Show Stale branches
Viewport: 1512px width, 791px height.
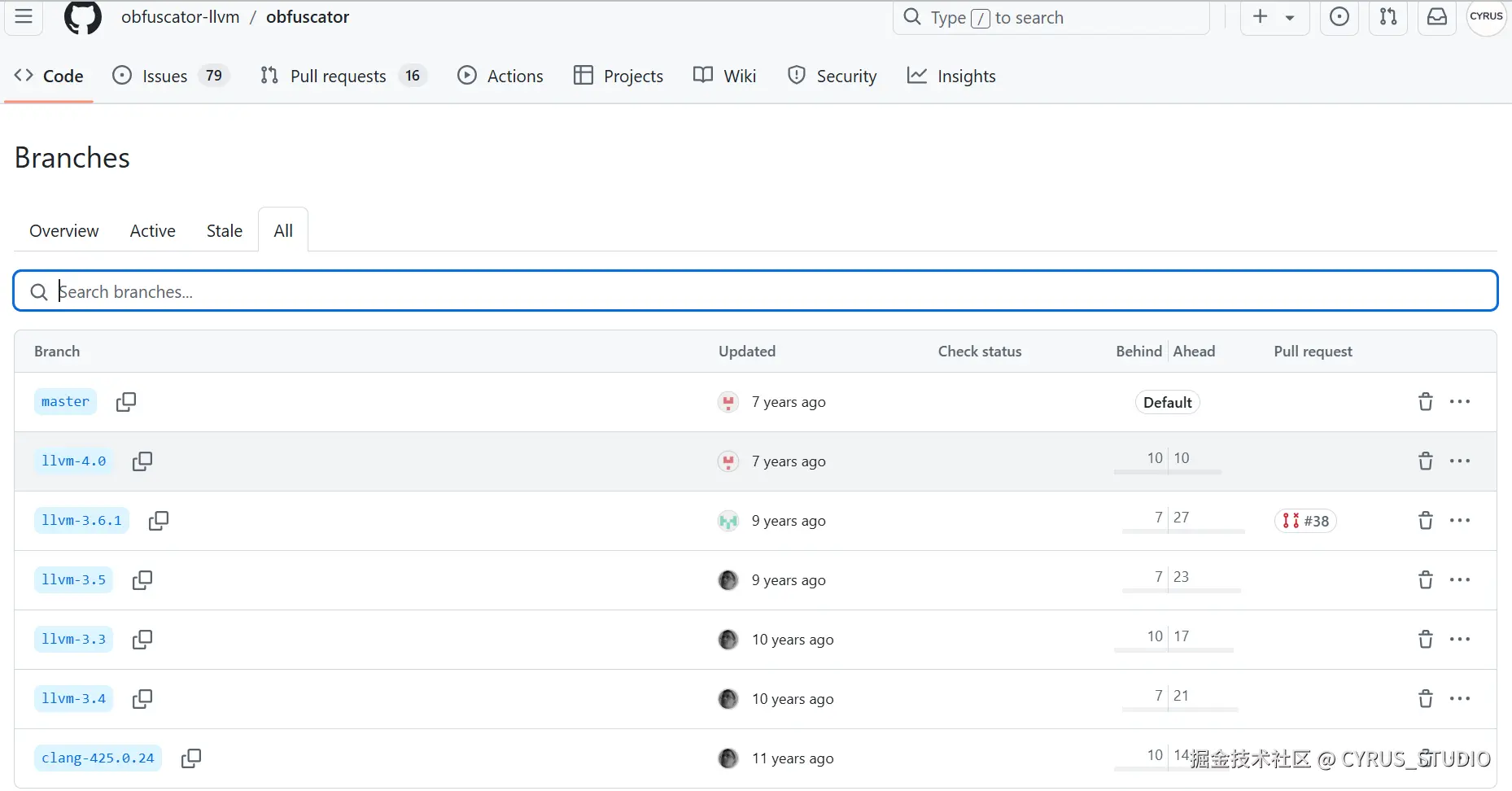pyautogui.click(x=225, y=231)
